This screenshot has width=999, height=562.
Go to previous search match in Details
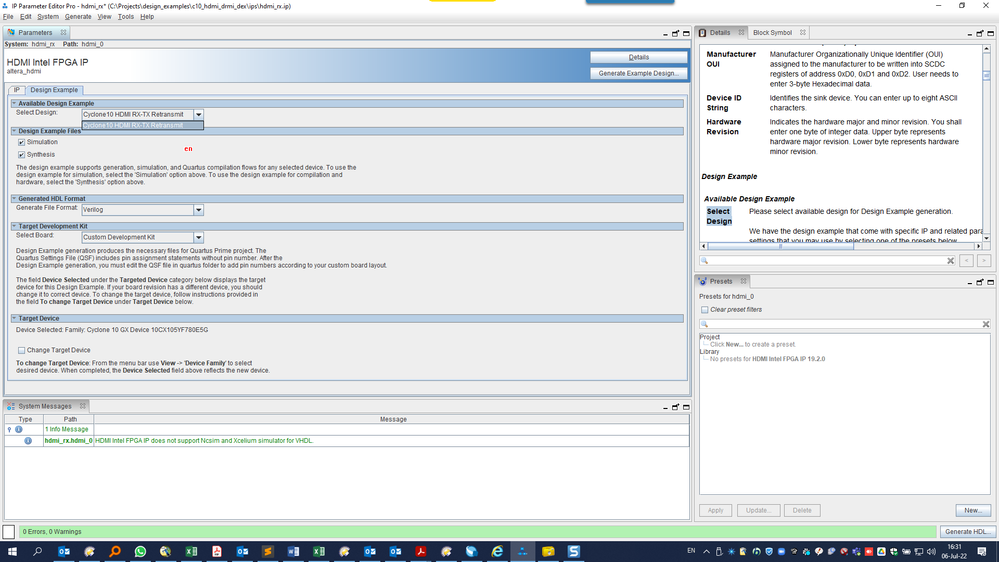pos(967,261)
